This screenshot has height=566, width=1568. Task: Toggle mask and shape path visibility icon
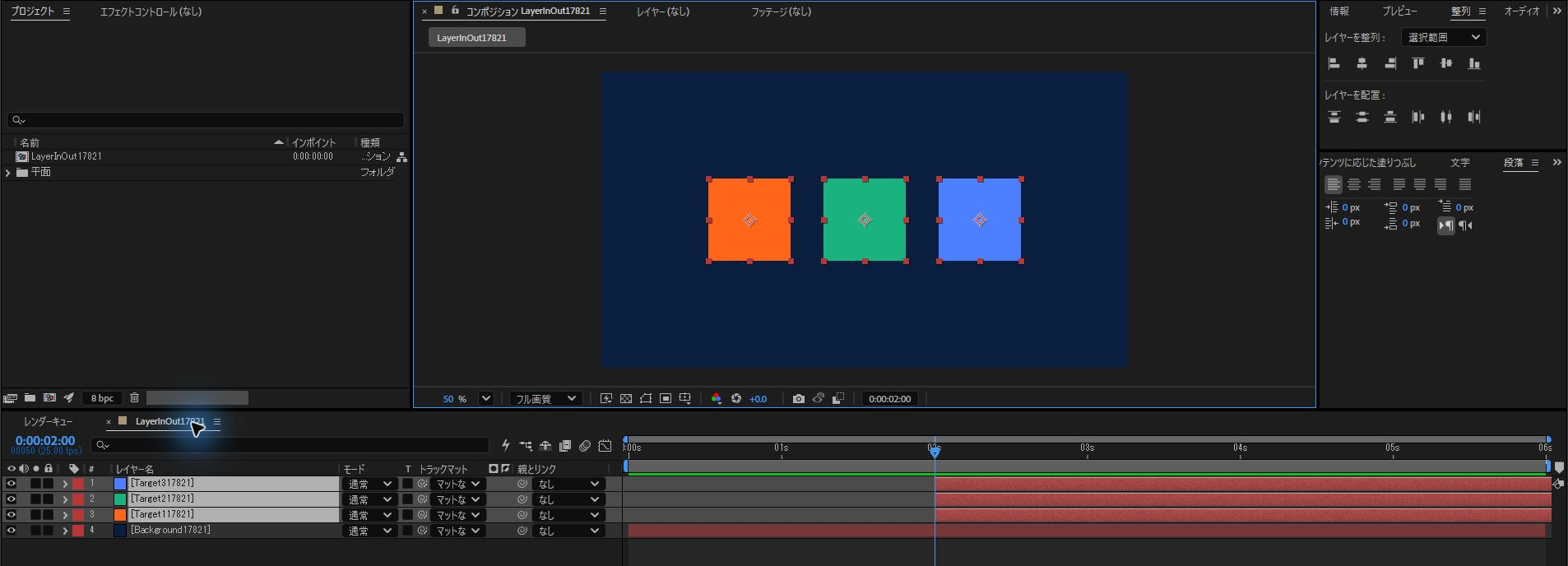click(x=646, y=399)
